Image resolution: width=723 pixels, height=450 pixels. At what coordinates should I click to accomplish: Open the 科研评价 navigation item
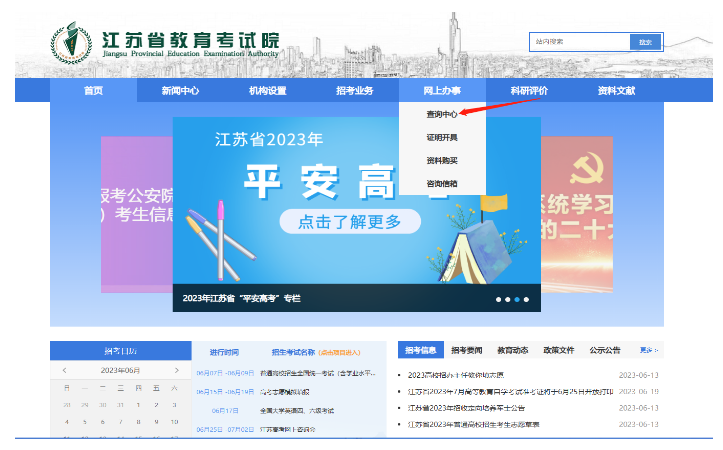[529, 90]
